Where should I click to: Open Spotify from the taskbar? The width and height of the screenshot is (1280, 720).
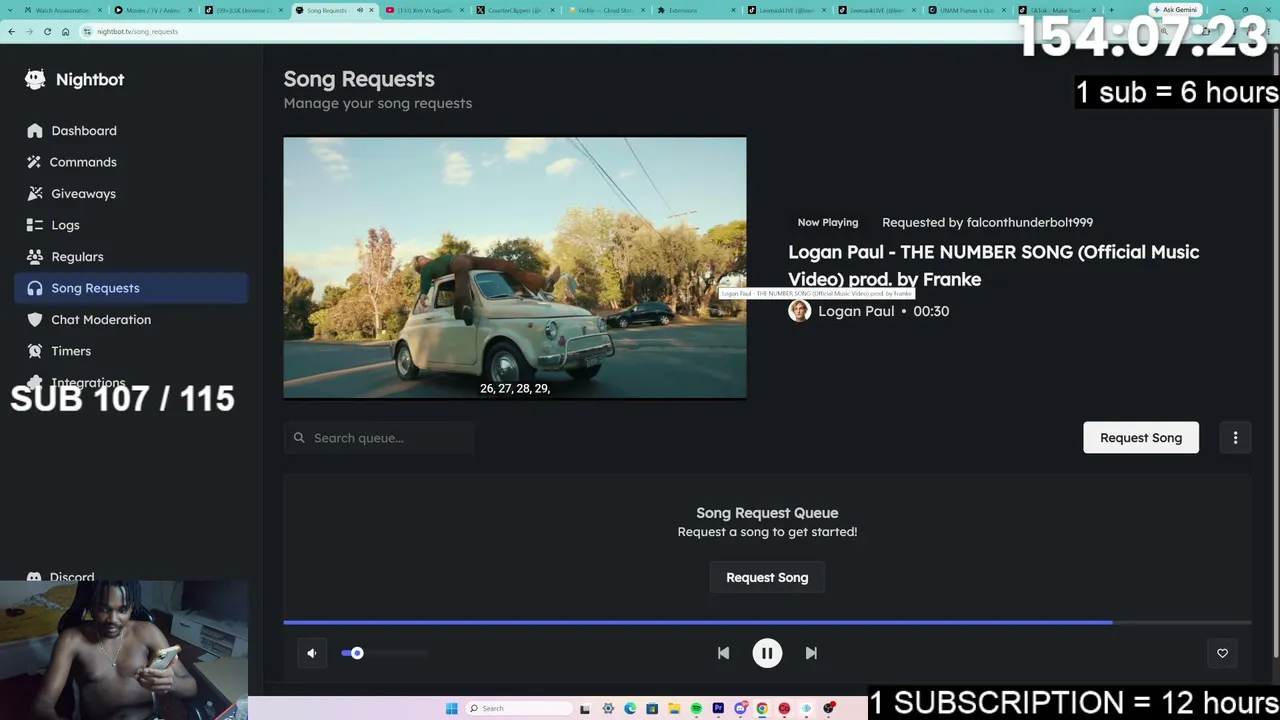point(696,709)
